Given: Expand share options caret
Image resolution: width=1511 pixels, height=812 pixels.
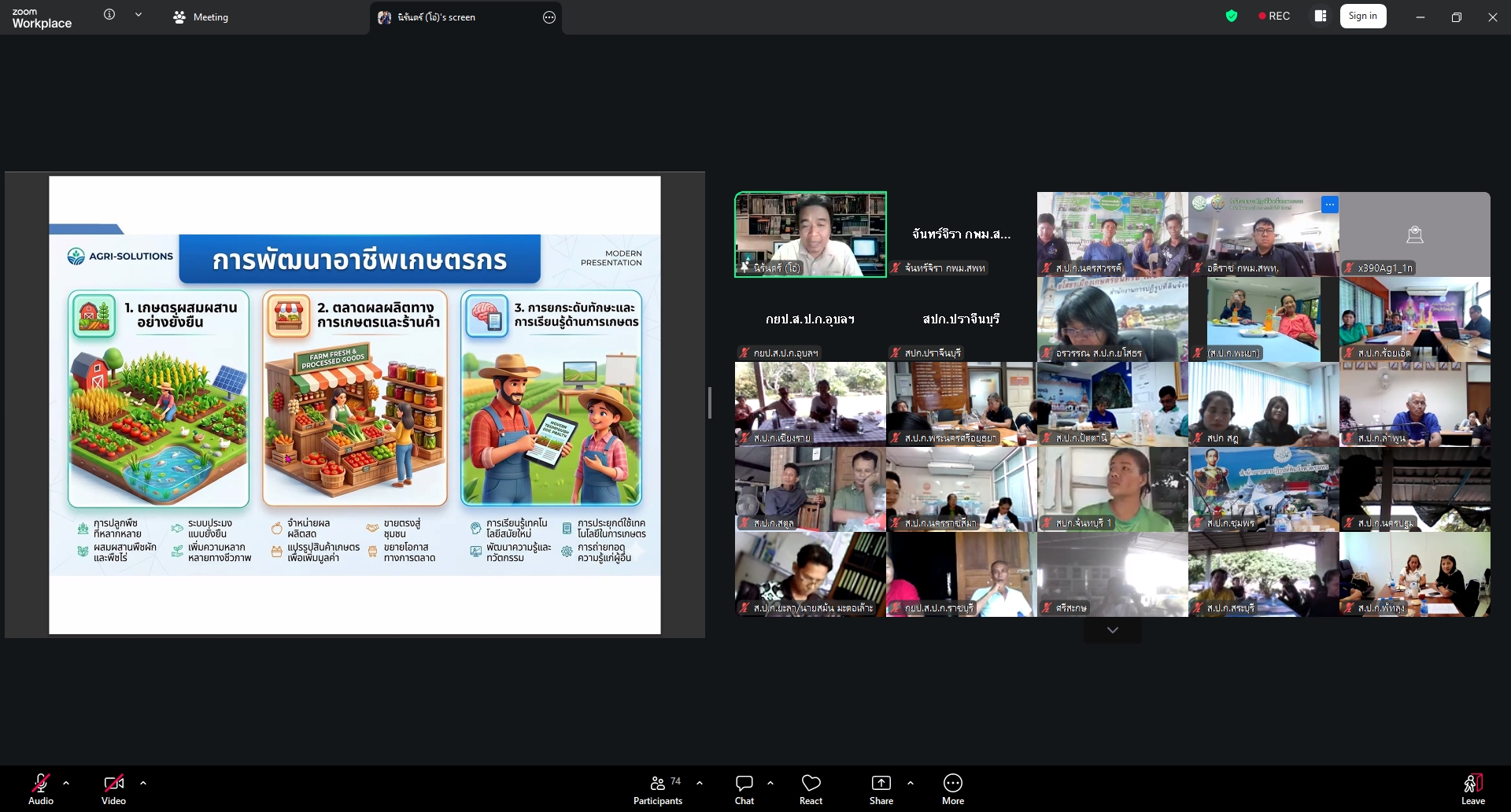Looking at the screenshot, I should tap(911, 783).
